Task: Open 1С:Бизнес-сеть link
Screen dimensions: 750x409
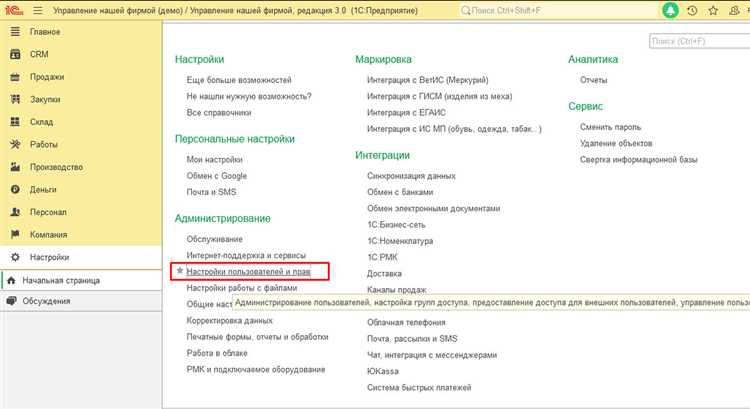Action: click(396, 224)
